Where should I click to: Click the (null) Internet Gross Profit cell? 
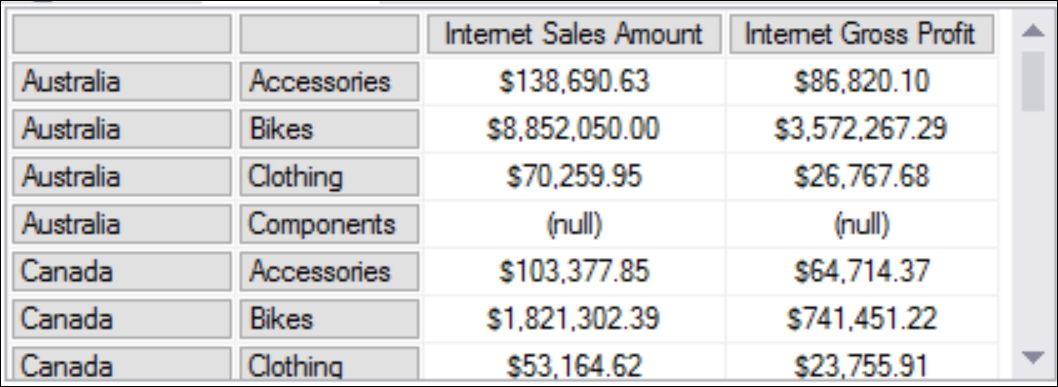pyautogui.click(x=862, y=224)
